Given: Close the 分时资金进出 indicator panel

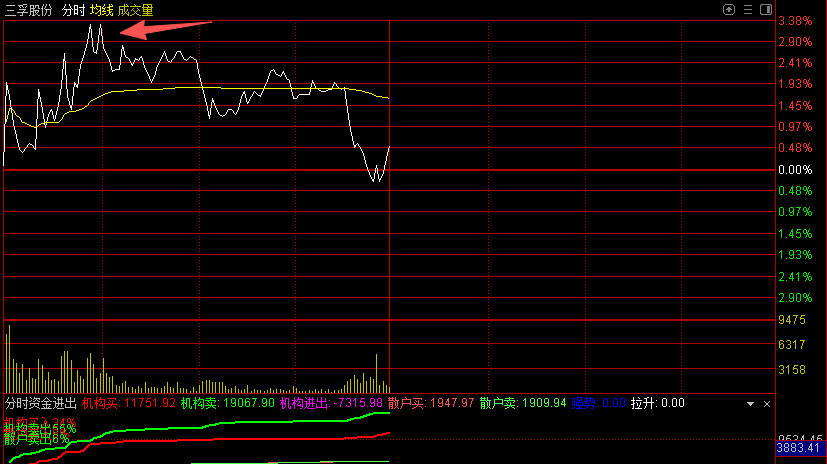Looking at the screenshot, I should [x=767, y=403].
